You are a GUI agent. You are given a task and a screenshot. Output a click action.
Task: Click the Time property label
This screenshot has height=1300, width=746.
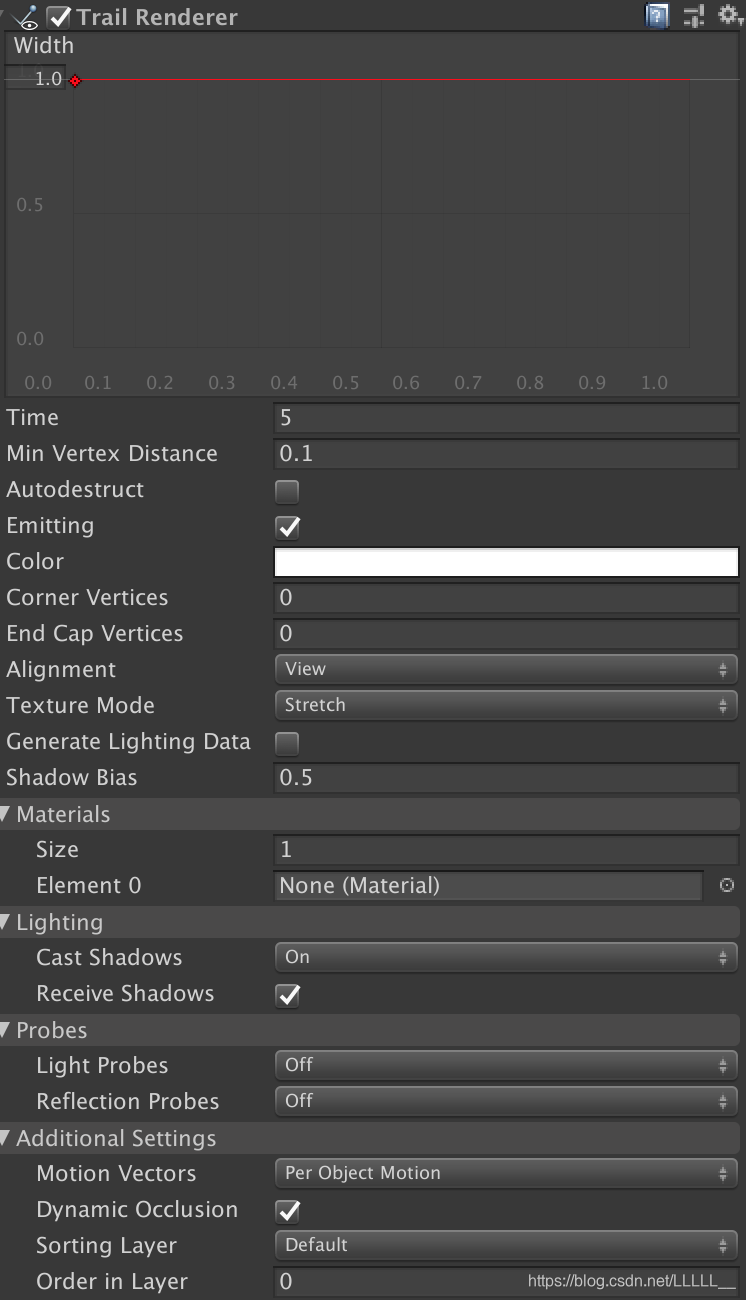pos(33,418)
